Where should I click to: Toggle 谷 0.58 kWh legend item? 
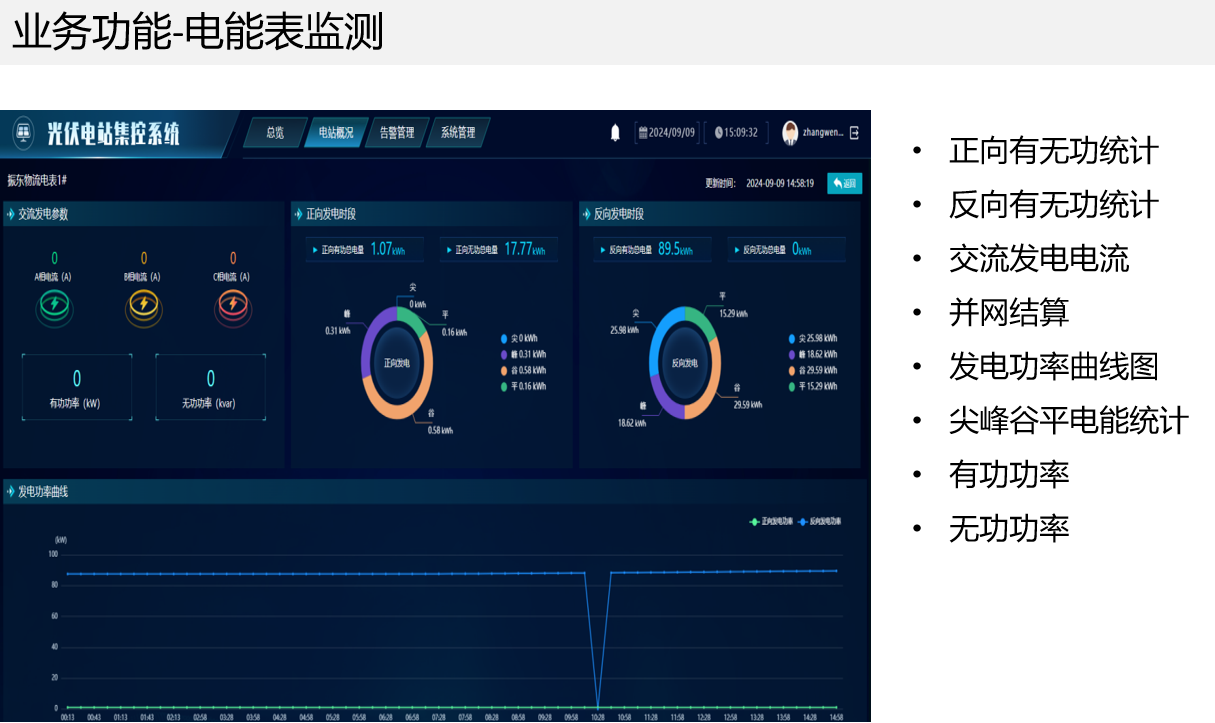pyautogui.click(x=524, y=370)
